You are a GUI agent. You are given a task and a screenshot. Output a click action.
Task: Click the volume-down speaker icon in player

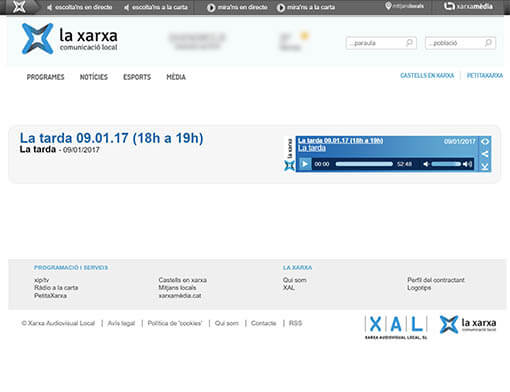click(426, 164)
